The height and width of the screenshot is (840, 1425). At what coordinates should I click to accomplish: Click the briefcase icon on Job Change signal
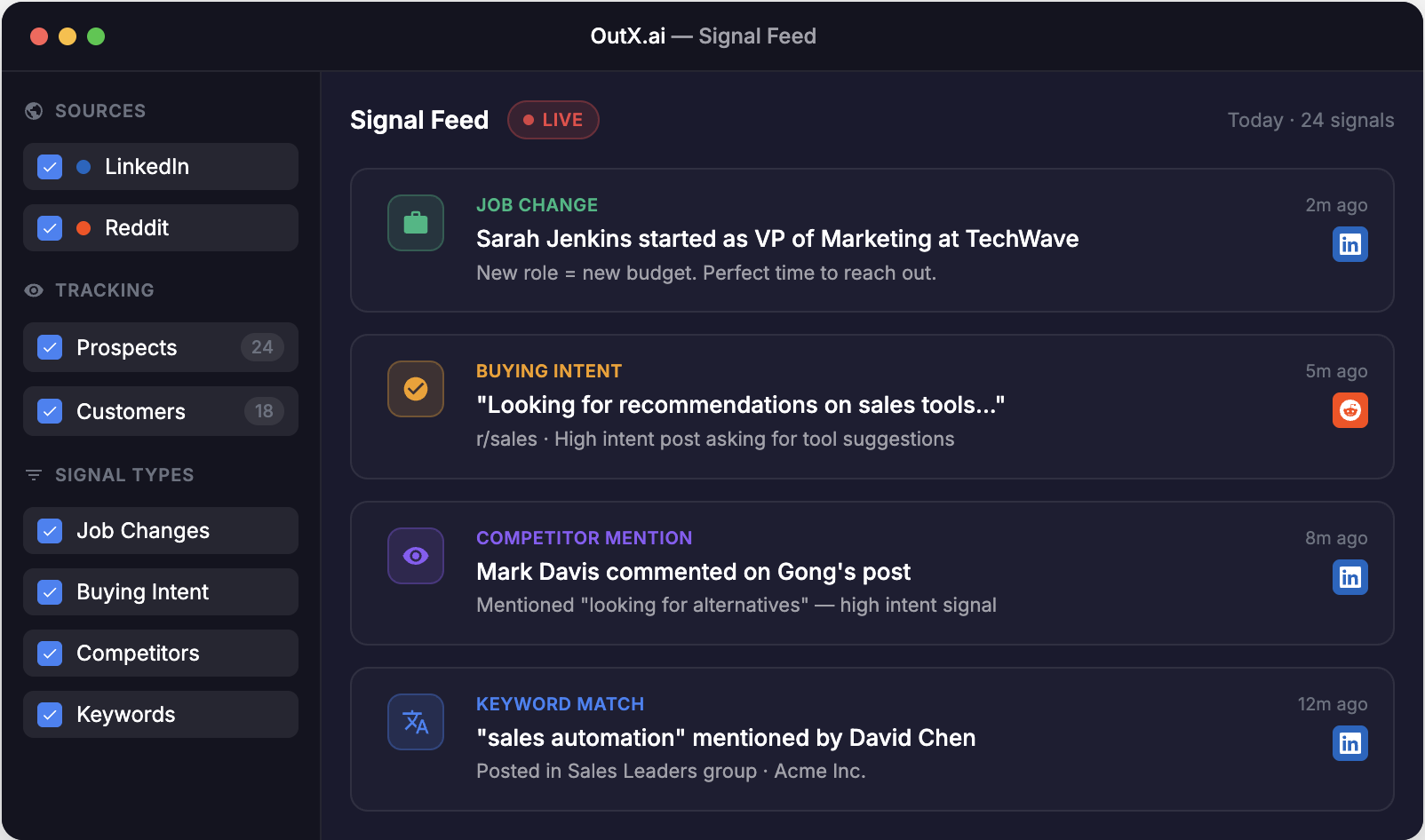(x=416, y=223)
